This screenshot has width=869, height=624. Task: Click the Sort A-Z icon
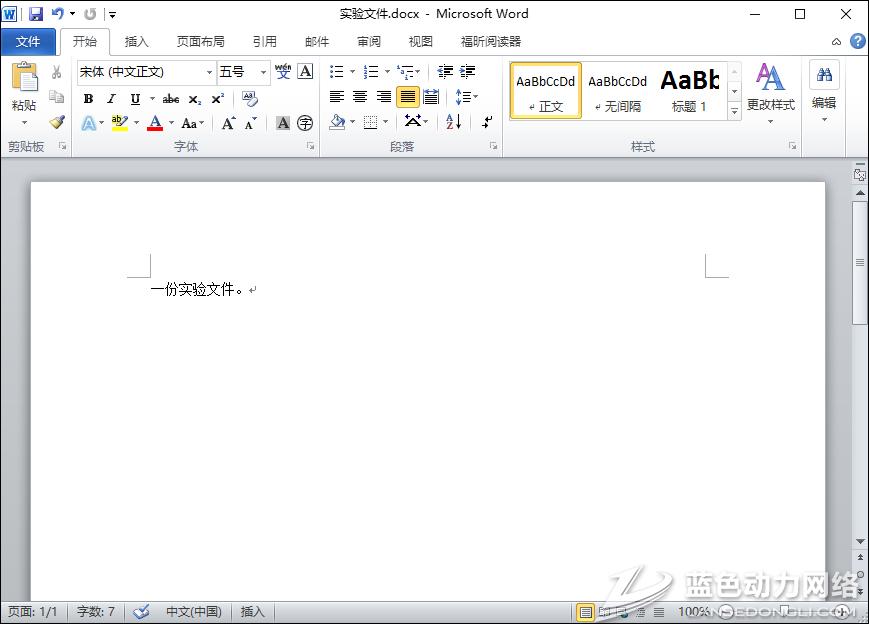coord(453,122)
